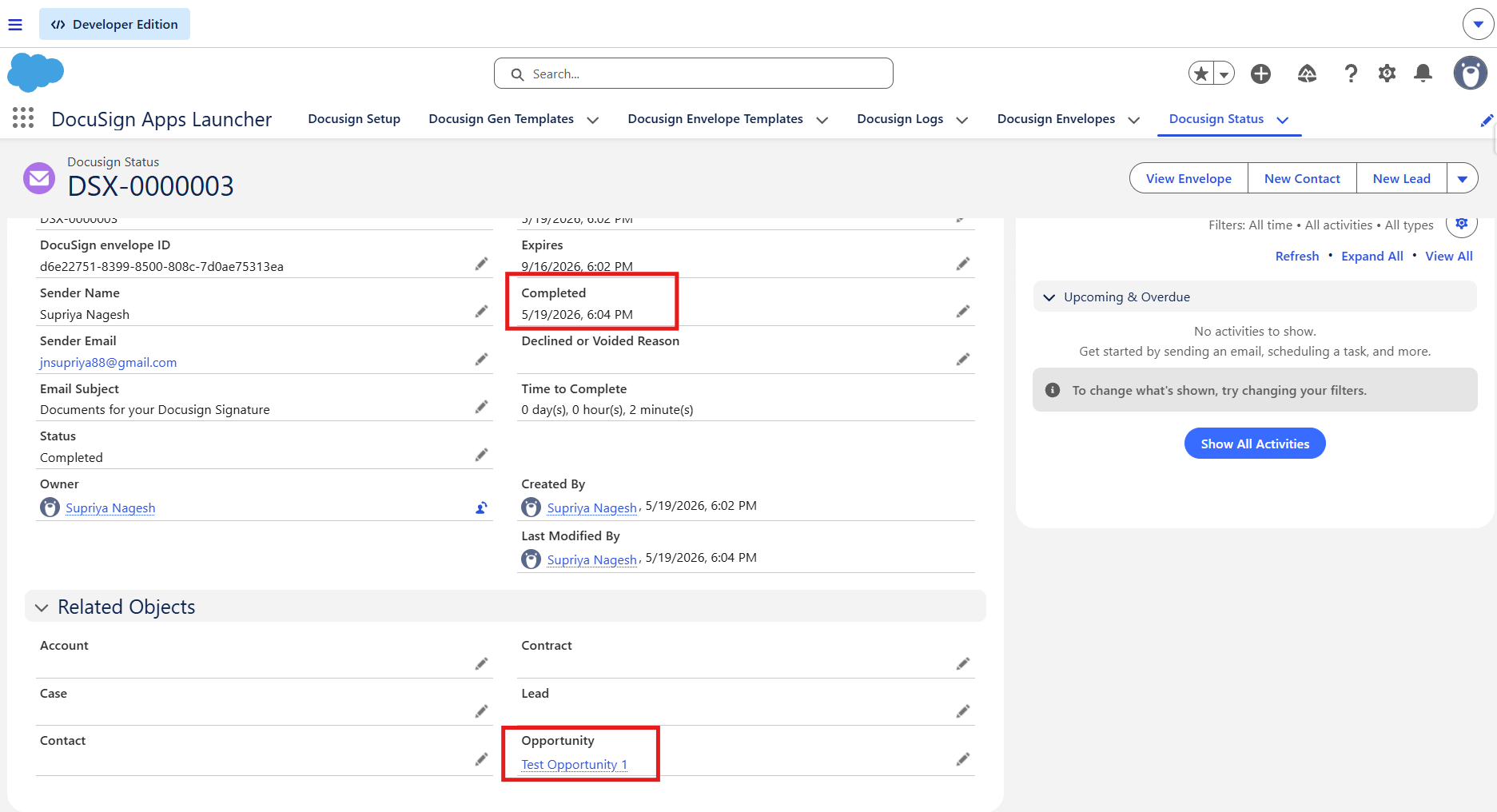
Task: Edit the Opportunity lookup field
Action: pos(963,758)
